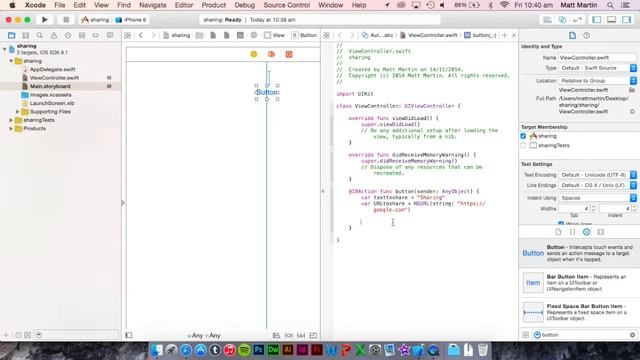The image size is (640, 360).
Task: Click the First Responder icon in scene dock
Action: point(271,54)
